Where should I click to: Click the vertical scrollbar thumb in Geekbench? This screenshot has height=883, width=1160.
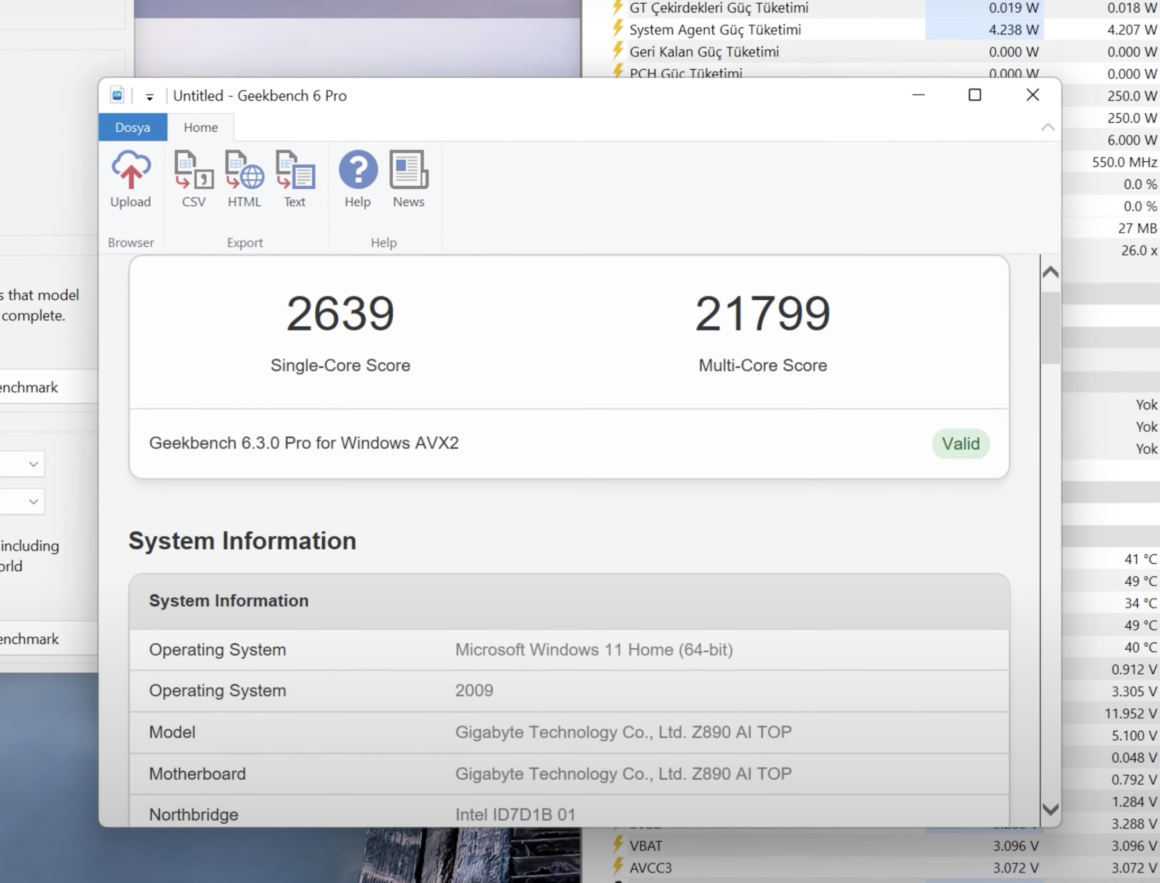pos(1051,328)
